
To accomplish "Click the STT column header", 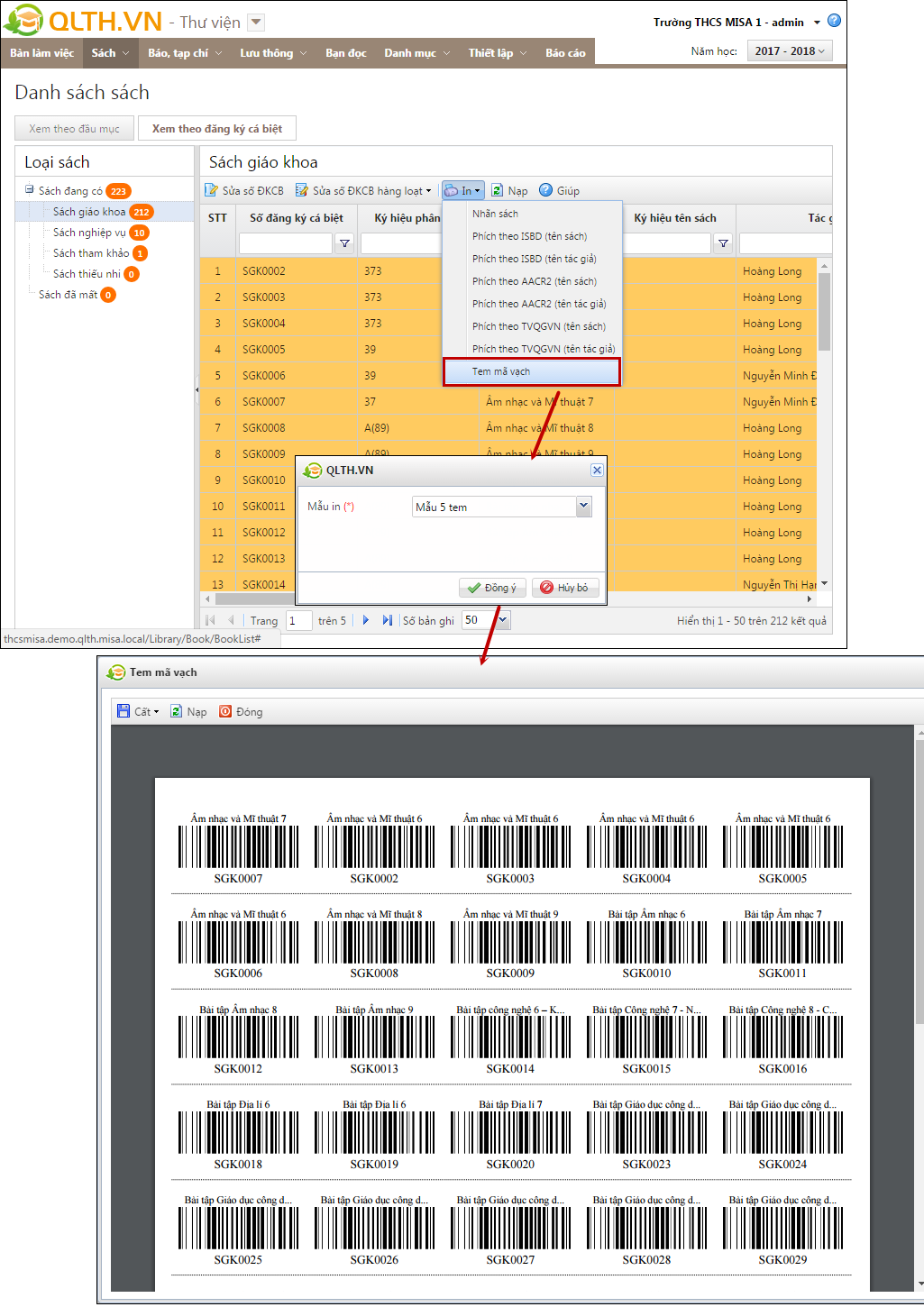I will pos(217,218).
